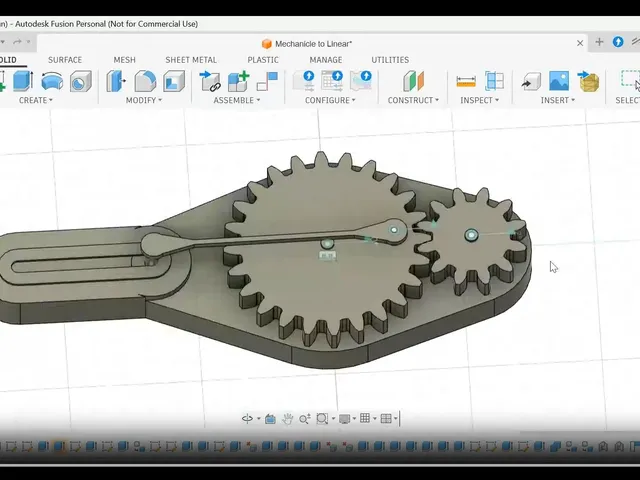Activate the Orbit navigation tool
Screen dimensions: 640x480
[247, 418]
